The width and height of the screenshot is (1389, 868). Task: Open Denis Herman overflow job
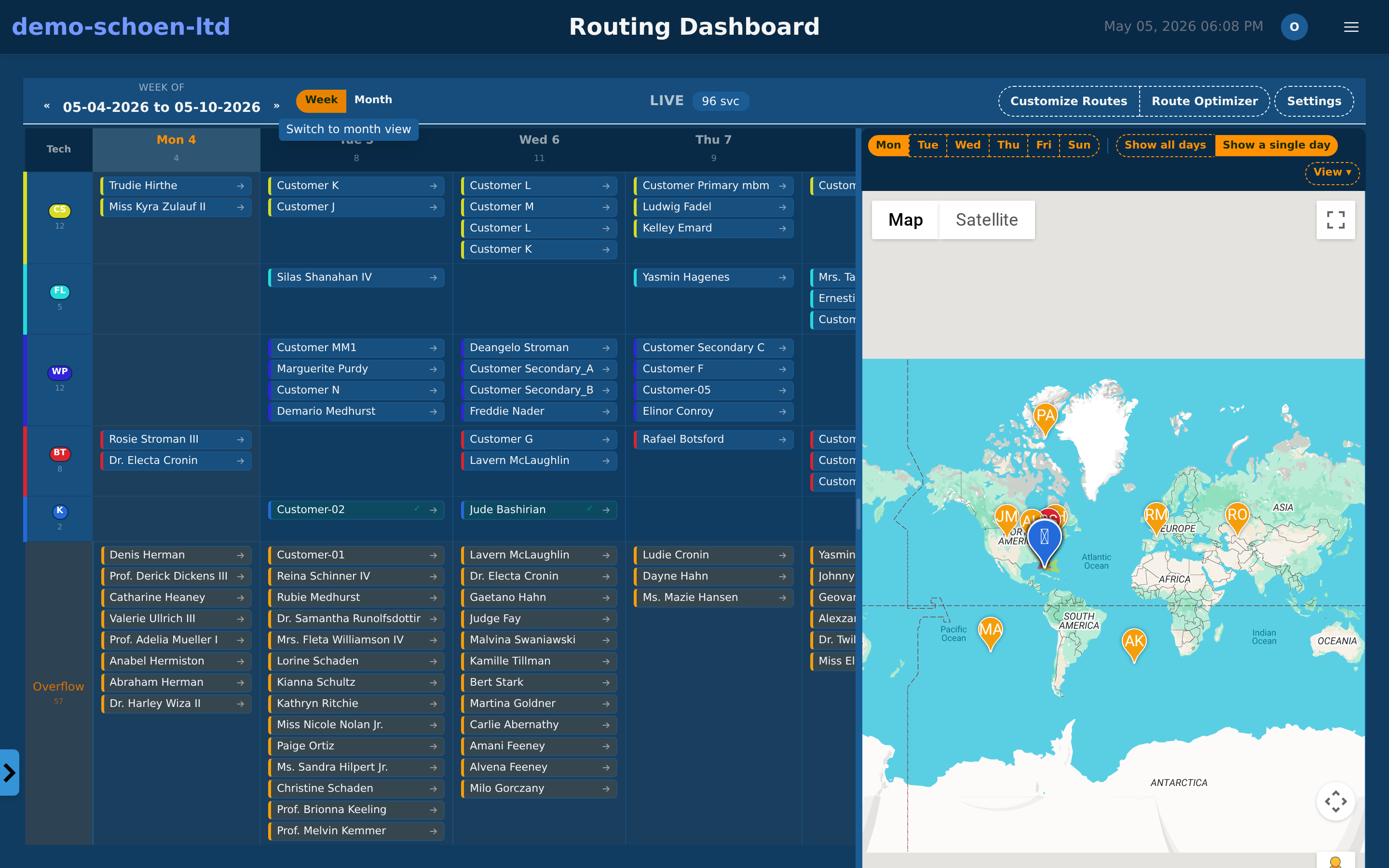176,555
